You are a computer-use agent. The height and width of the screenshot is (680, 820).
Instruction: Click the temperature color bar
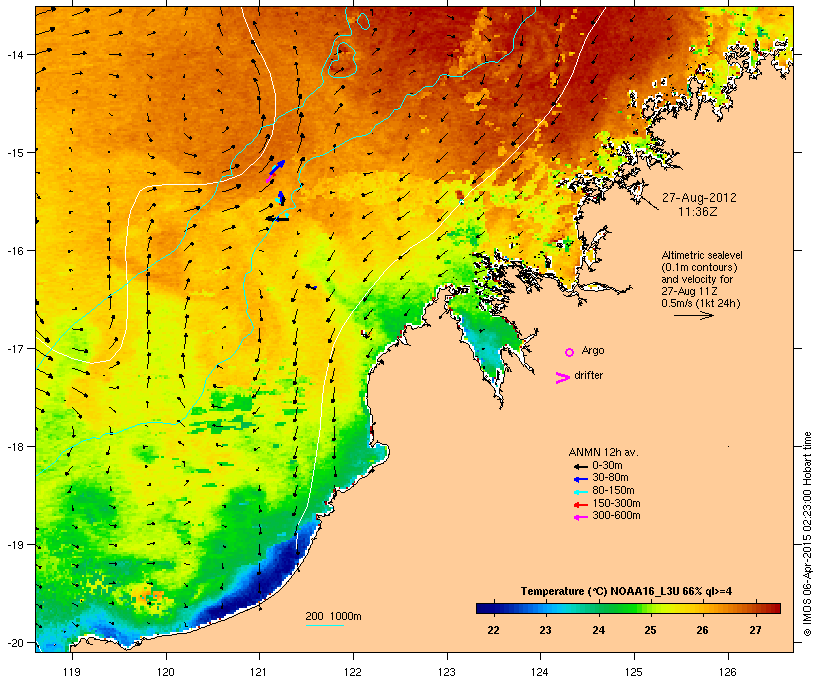(628, 608)
